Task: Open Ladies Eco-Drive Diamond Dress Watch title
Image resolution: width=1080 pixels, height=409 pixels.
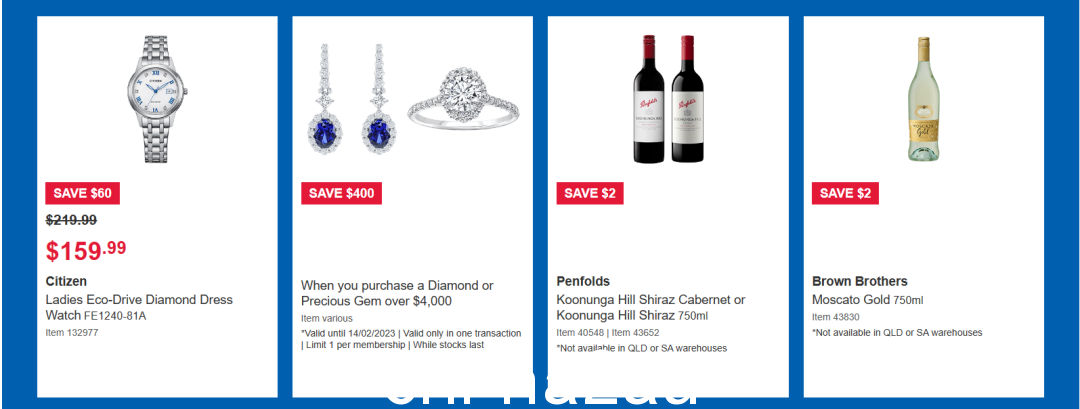Action: point(139,308)
